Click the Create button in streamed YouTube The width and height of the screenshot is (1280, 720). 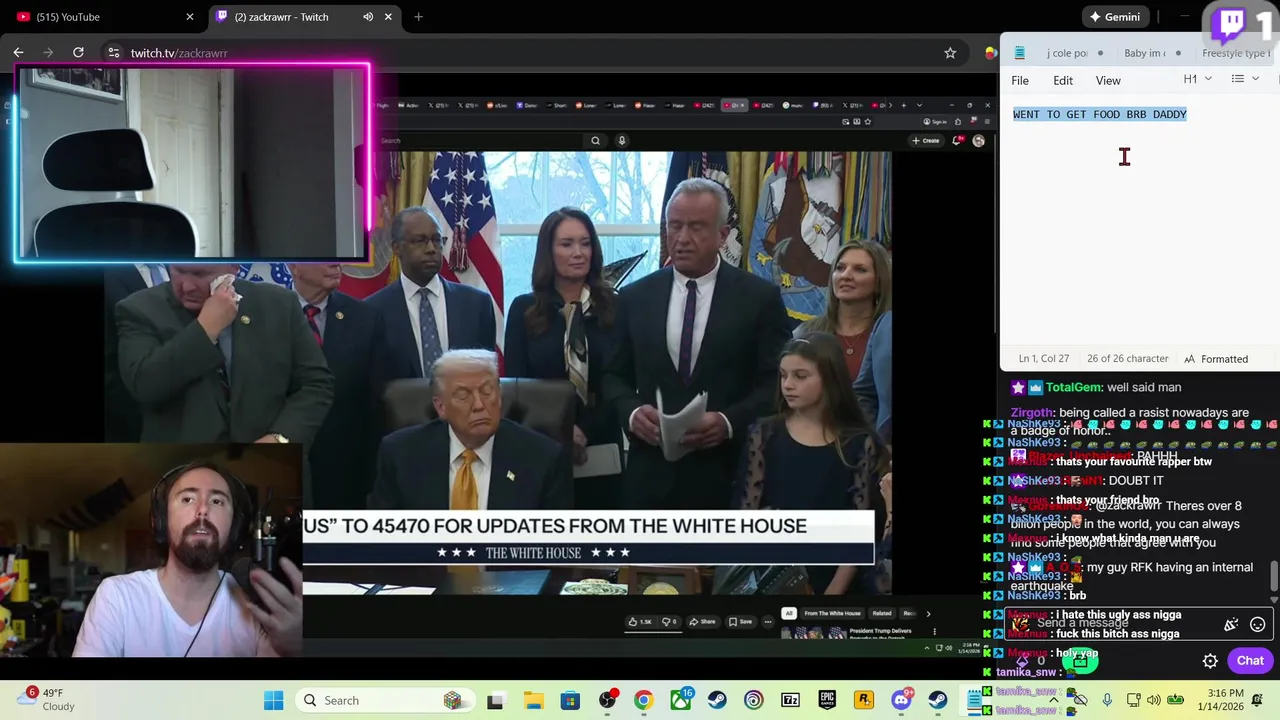(925, 141)
